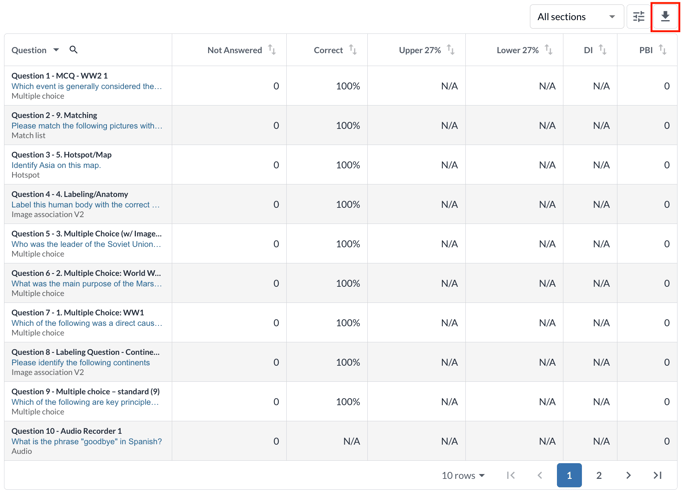Expand the Question column header dropdown
This screenshot has height=497, width=688.
(x=56, y=50)
